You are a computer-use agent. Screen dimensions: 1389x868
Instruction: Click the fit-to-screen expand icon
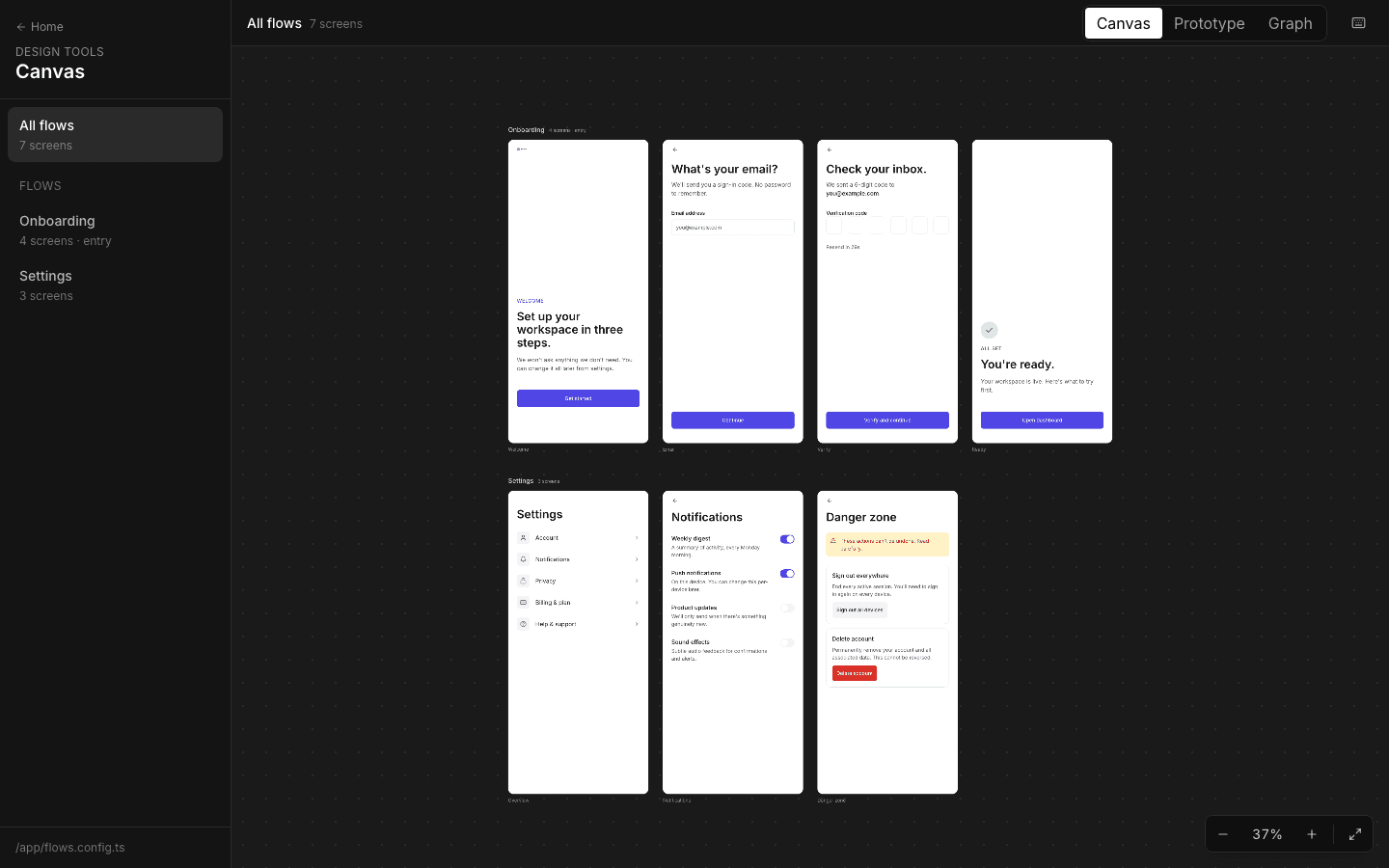pyautogui.click(x=1355, y=834)
